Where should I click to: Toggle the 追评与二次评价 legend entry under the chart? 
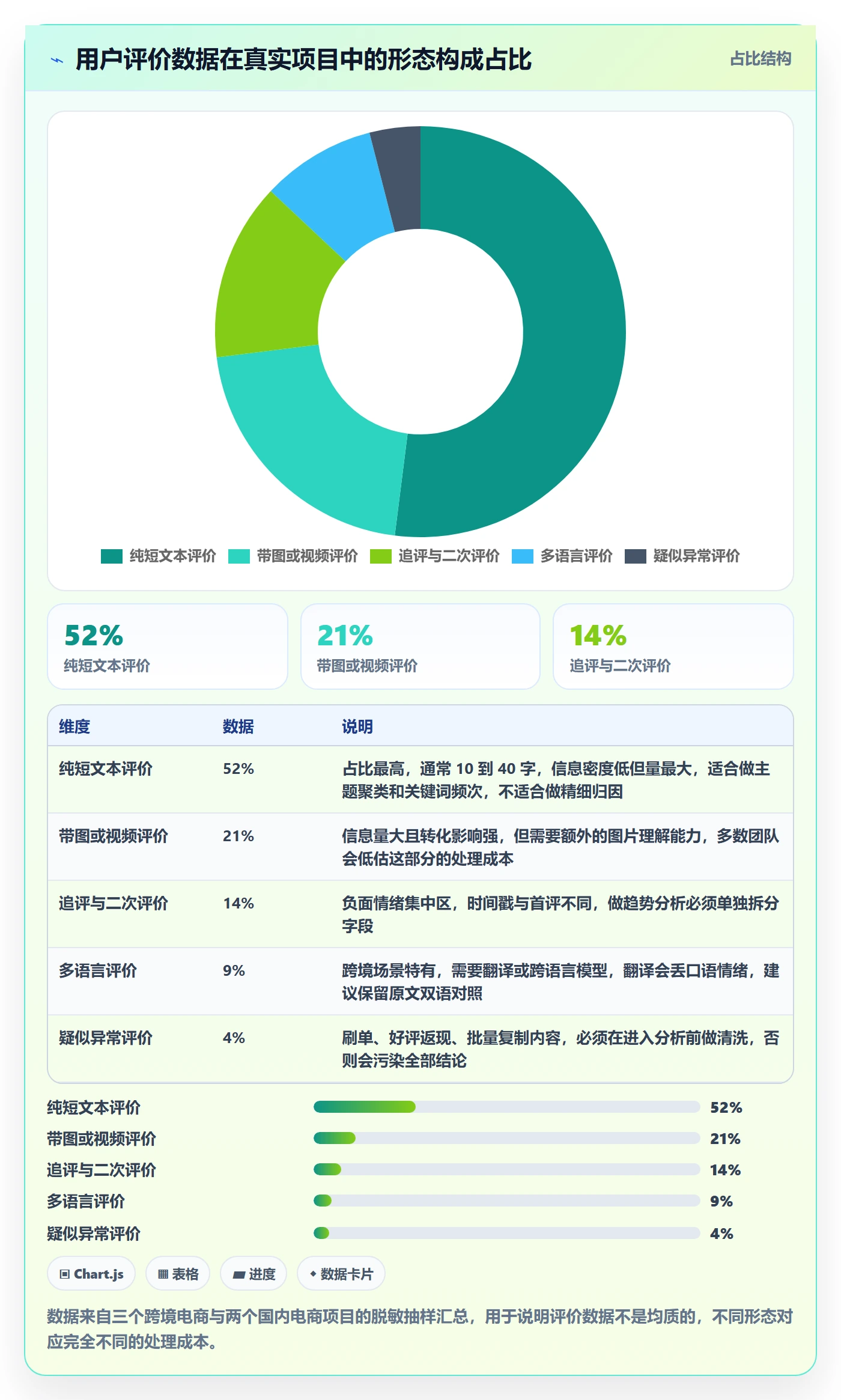(x=435, y=556)
